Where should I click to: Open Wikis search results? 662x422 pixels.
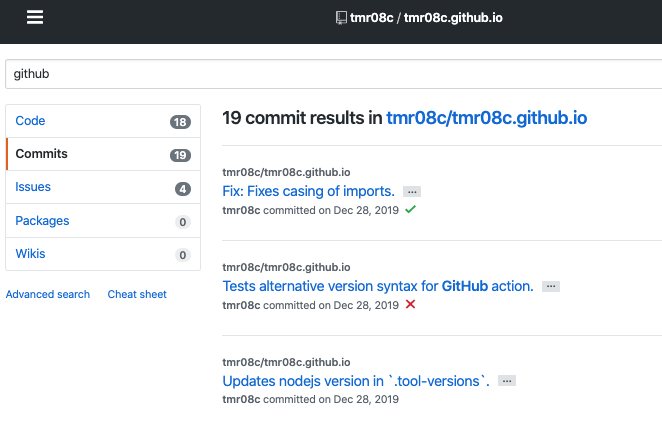pos(103,254)
